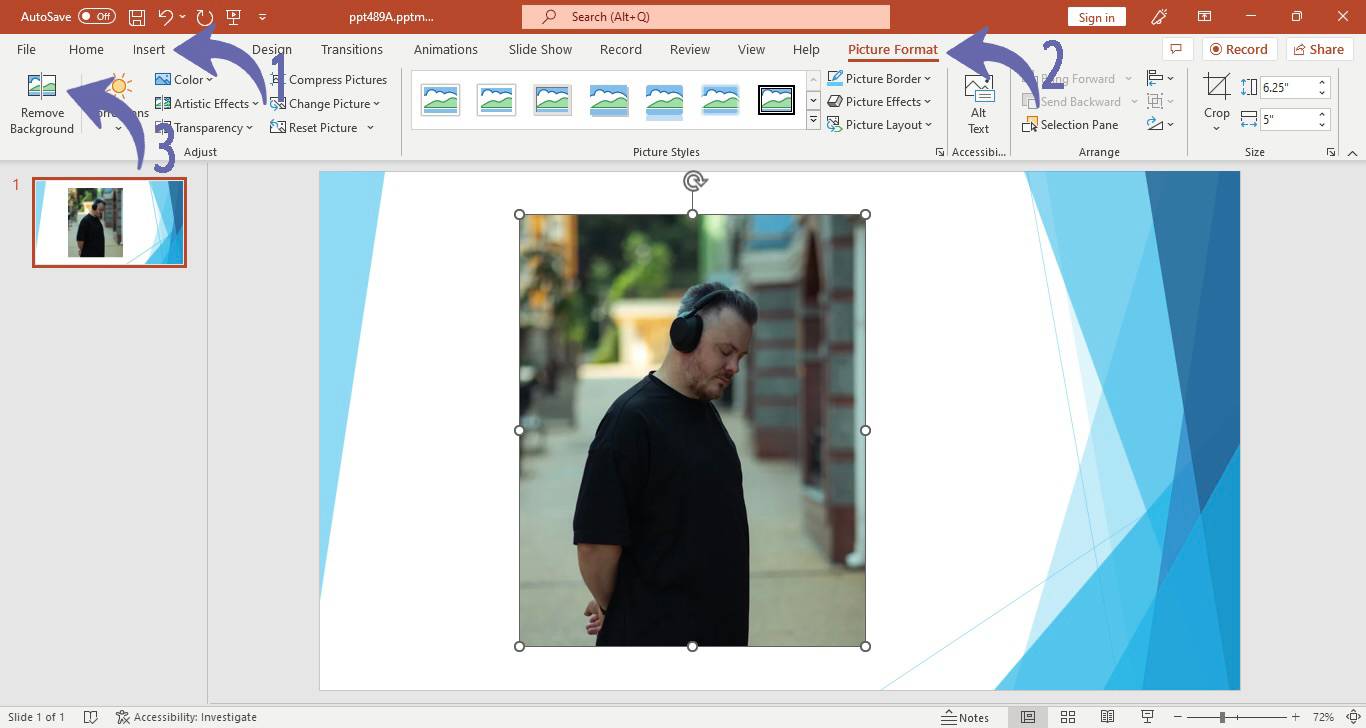Screen dimensions: 1366x728
Task: Open the Align objects dropdown
Action: 1160,78
